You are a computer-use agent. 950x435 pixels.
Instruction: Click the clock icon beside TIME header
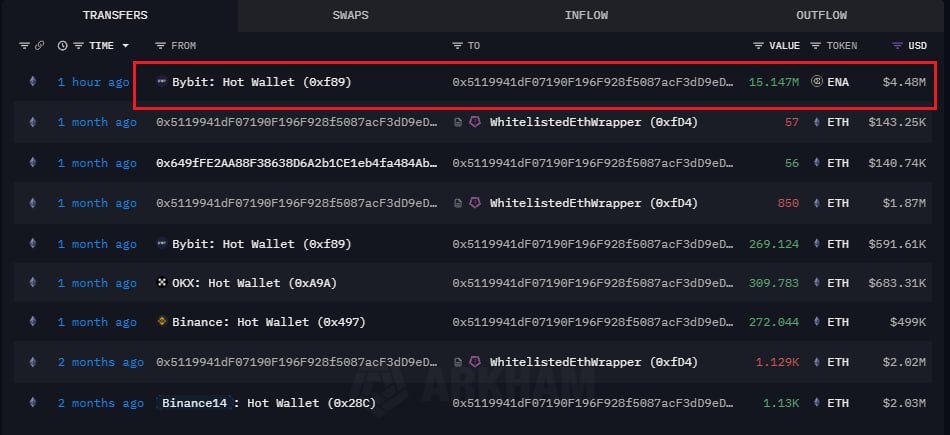(63, 46)
